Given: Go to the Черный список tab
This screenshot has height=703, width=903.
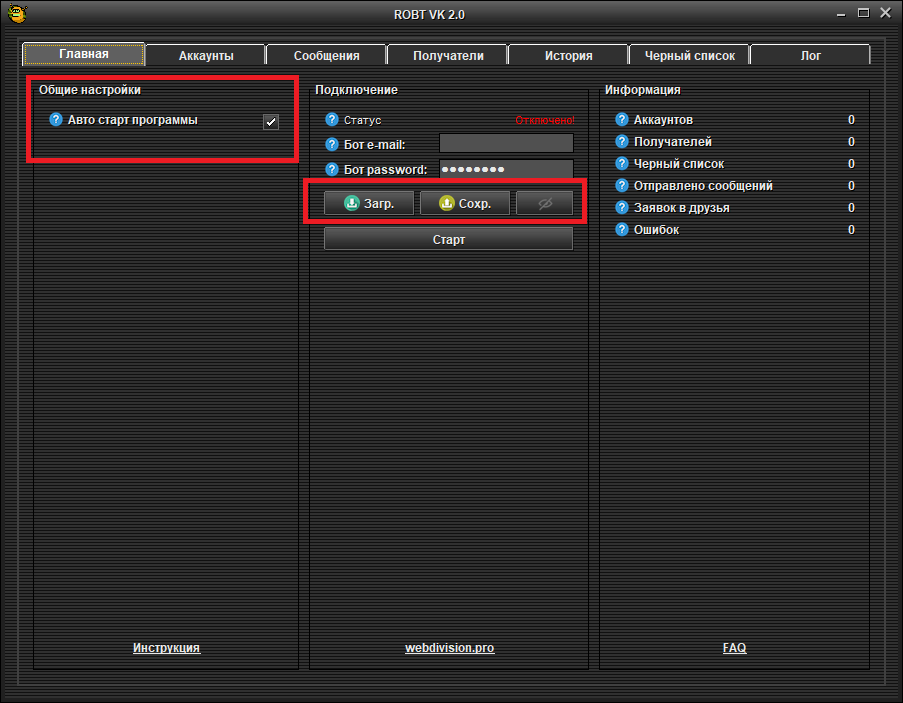Looking at the screenshot, I should point(689,56).
